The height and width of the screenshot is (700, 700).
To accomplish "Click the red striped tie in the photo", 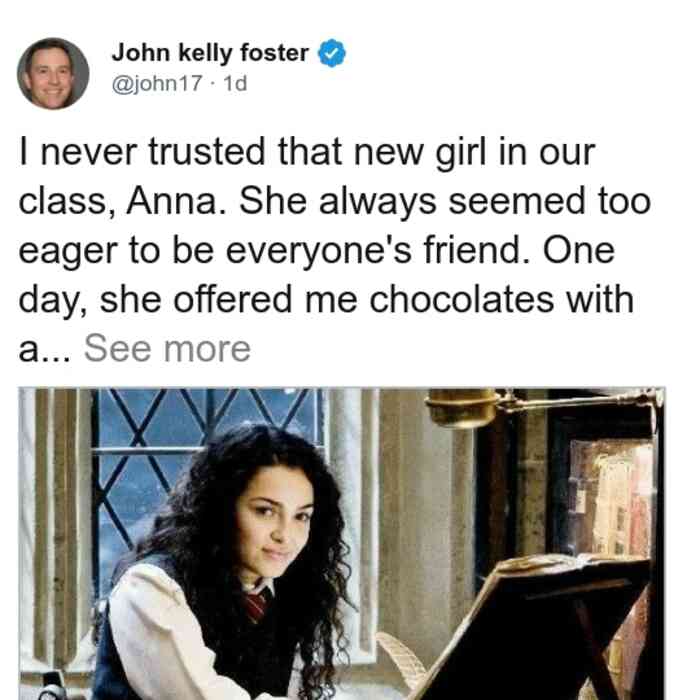I will pyautogui.click(x=258, y=604).
